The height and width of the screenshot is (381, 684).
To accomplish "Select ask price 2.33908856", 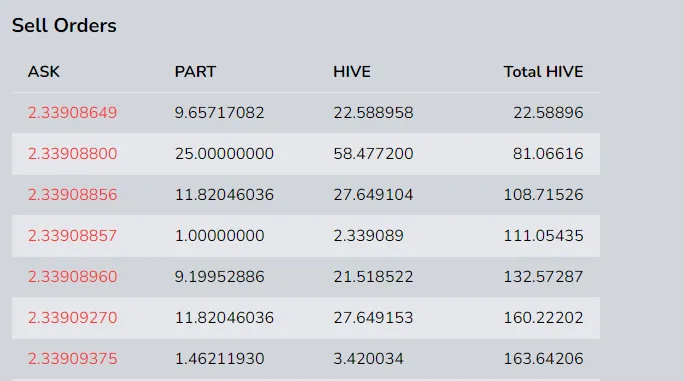I will coord(72,195).
